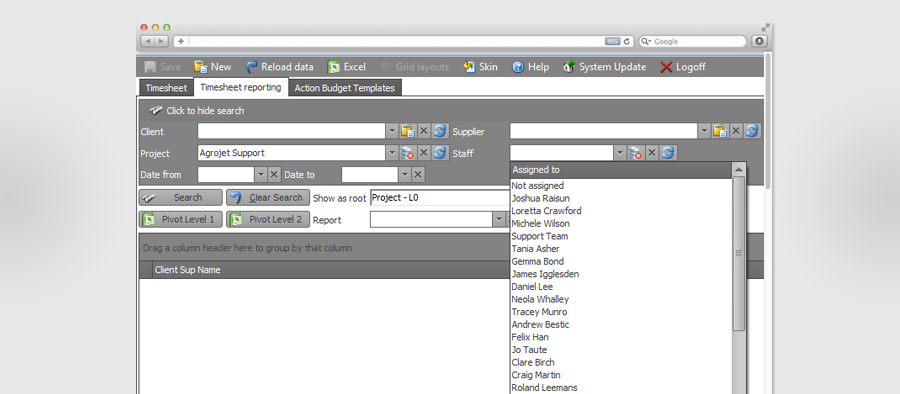Click the RSS badge in address bar
Screen dimensions: 900x394
click(x=612, y=41)
